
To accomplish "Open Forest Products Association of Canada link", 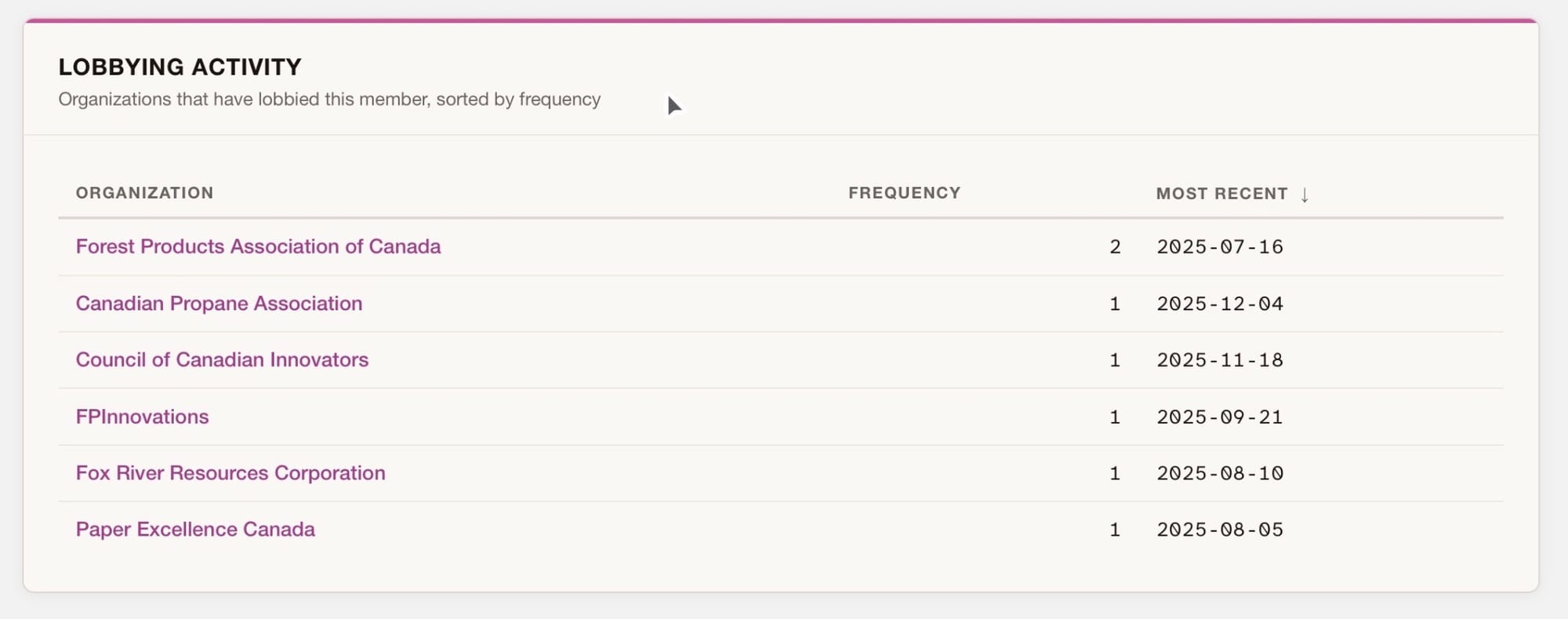I will pyautogui.click(x=258, y=246).
